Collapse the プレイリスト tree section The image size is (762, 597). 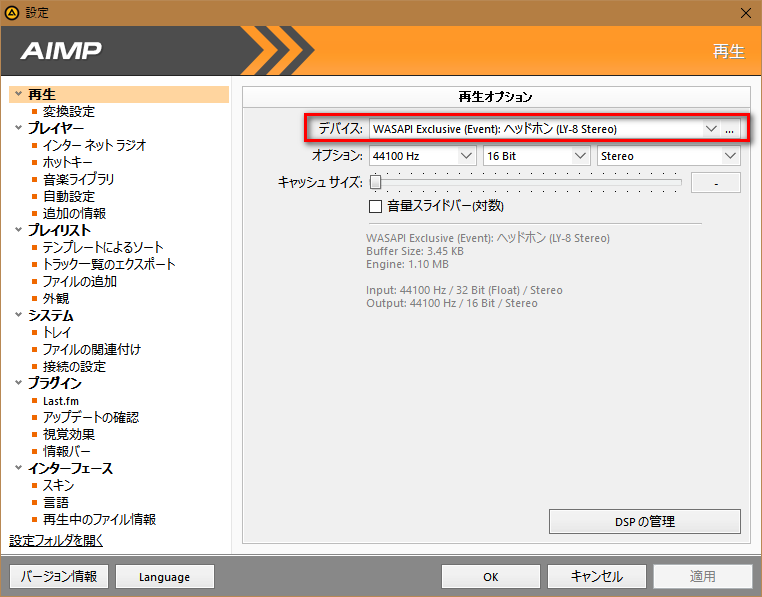point(18,230)
